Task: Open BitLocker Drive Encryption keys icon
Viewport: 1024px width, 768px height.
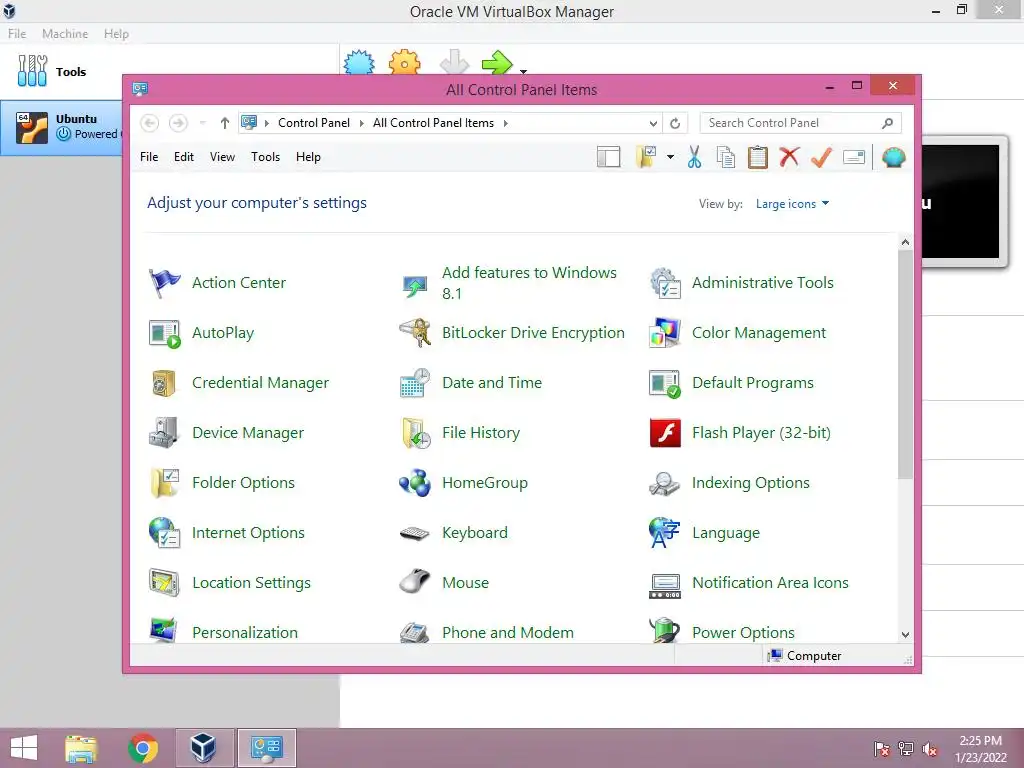Action: [x=415, y=333]
